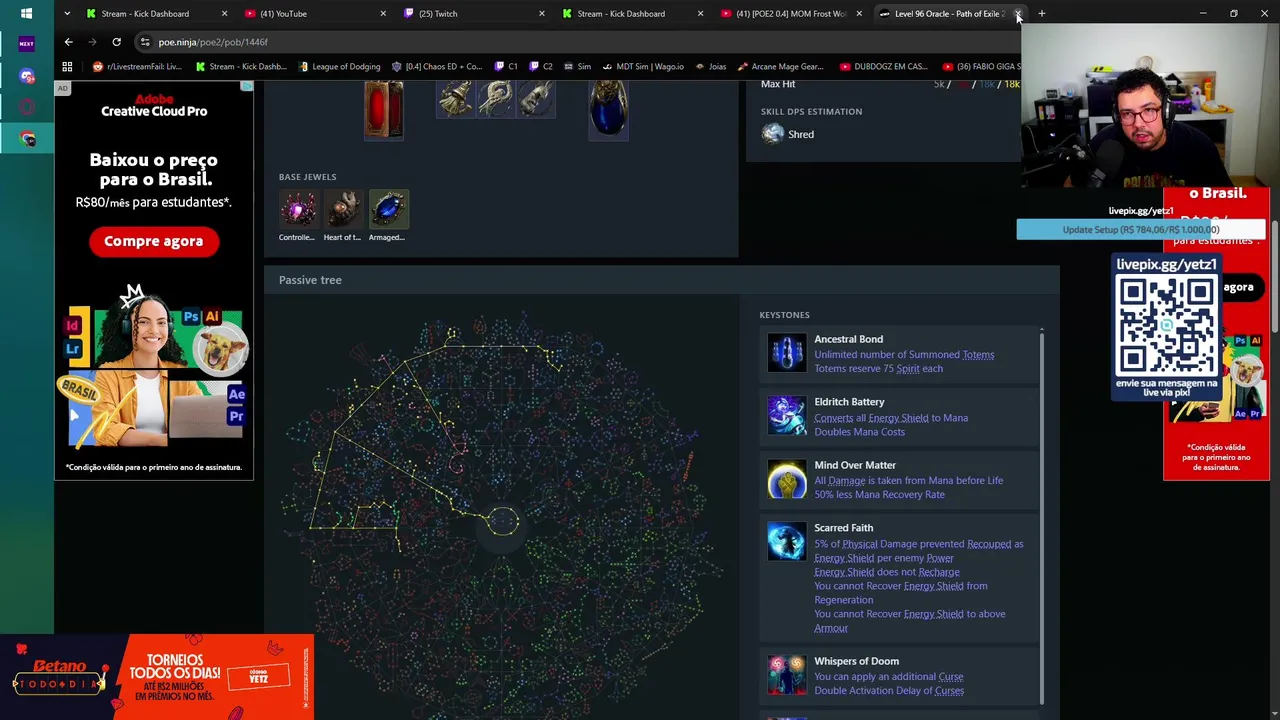The image size is (1280, 720).
Task: Click the site information icon in address bar
Action: point(145,42)
